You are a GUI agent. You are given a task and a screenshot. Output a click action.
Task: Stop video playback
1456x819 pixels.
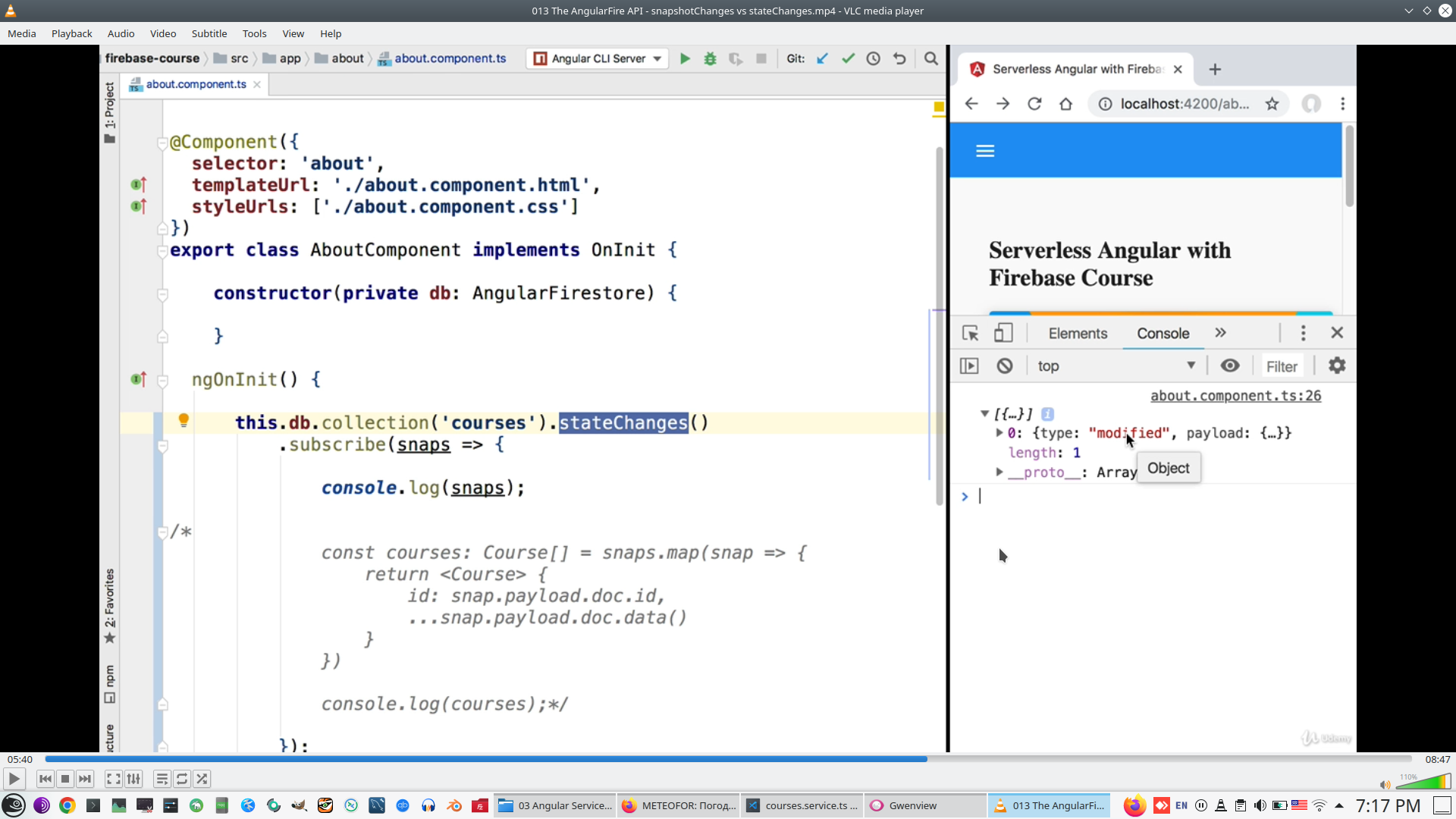[65, 779]
